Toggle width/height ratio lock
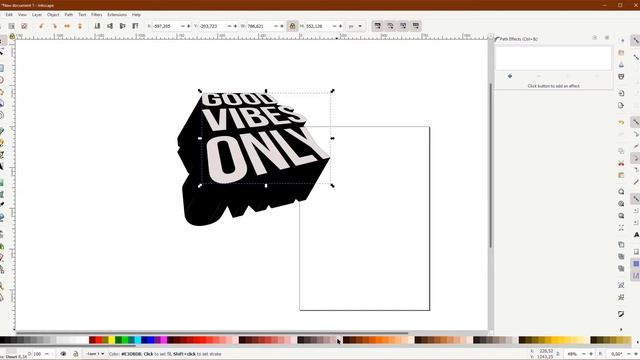The height and width of the screenshot is (360, 640). point(292,26)
